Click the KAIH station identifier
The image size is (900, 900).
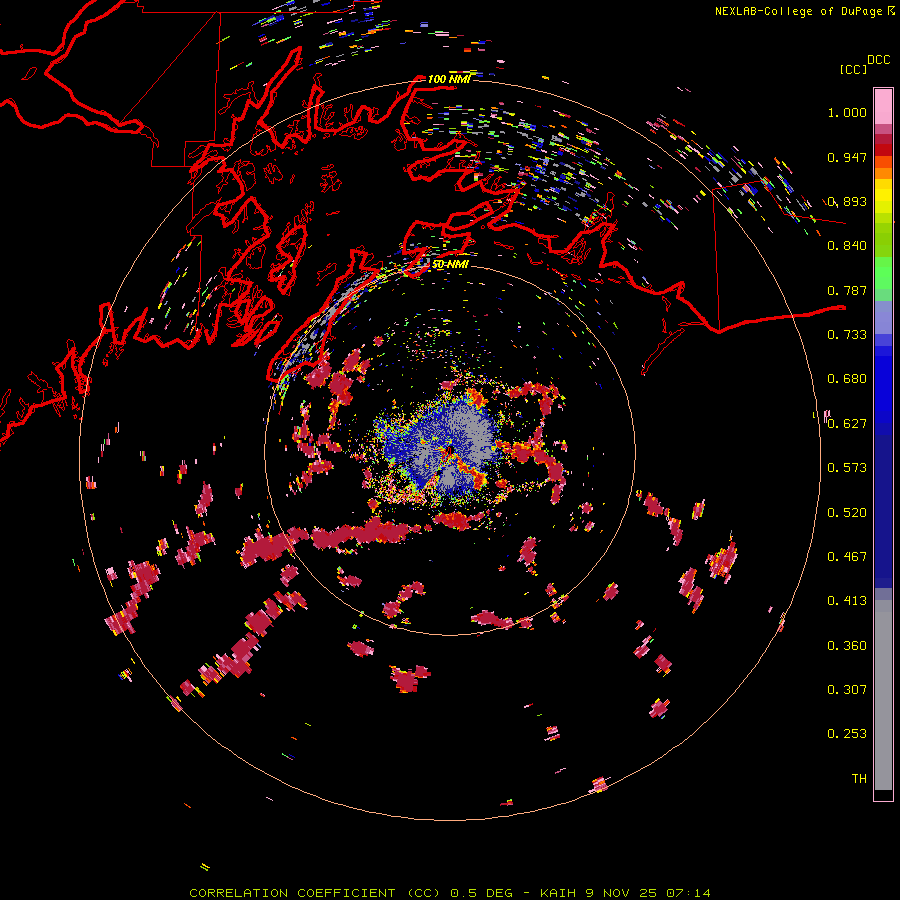click(557, 893)
